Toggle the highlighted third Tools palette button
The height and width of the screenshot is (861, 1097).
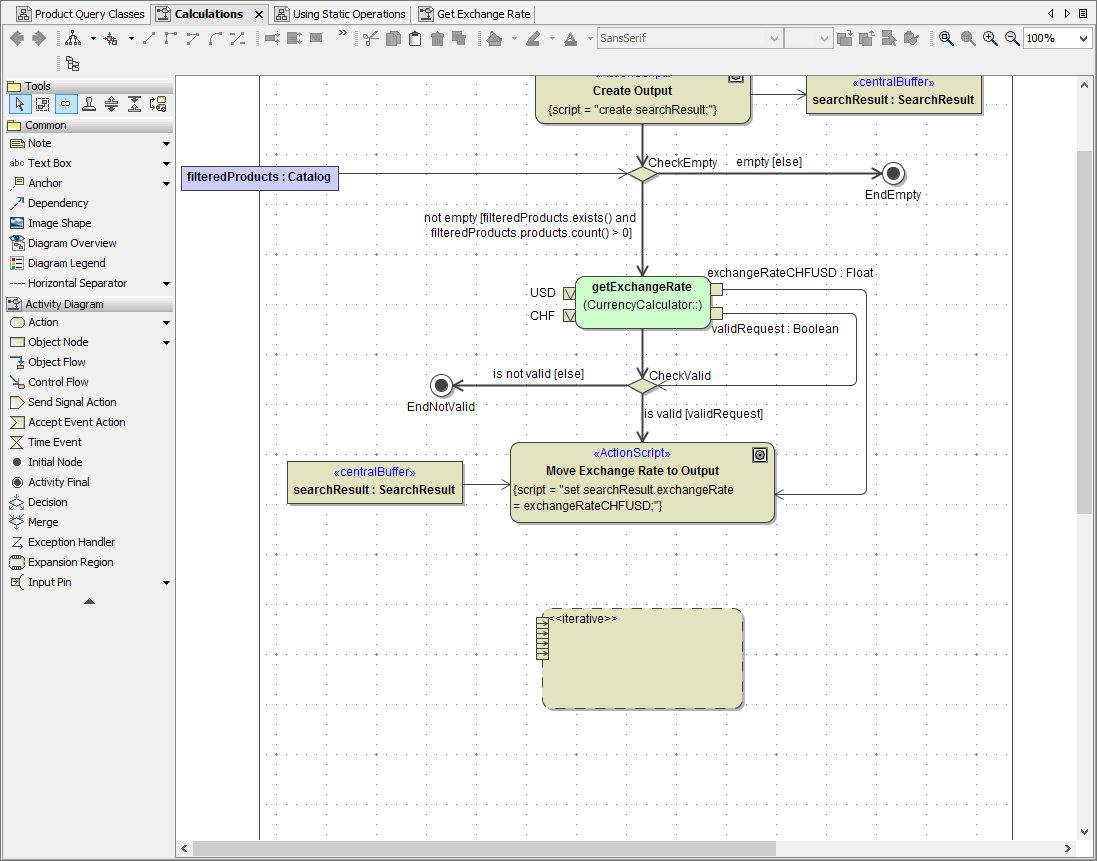[x=65, y=104]
